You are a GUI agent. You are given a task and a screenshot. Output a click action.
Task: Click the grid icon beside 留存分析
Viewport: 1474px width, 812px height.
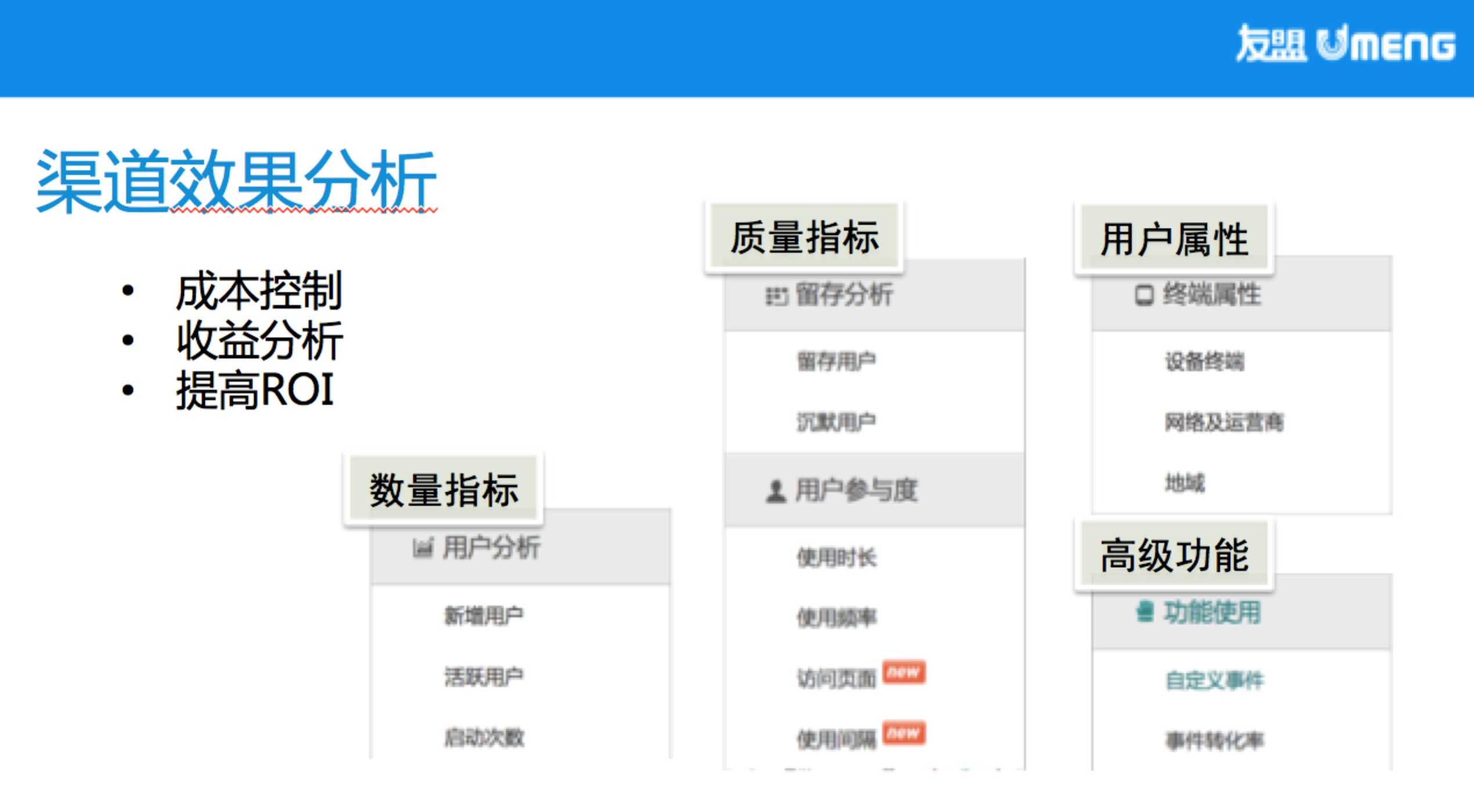[776, 296]
